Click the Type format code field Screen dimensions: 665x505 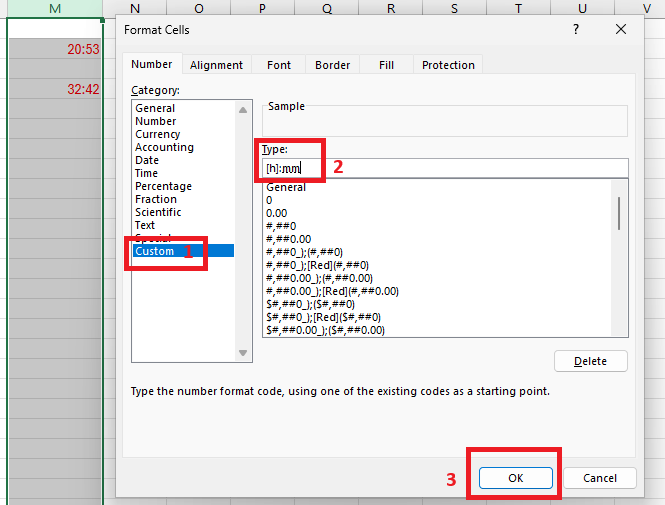[x=445, y=168]
